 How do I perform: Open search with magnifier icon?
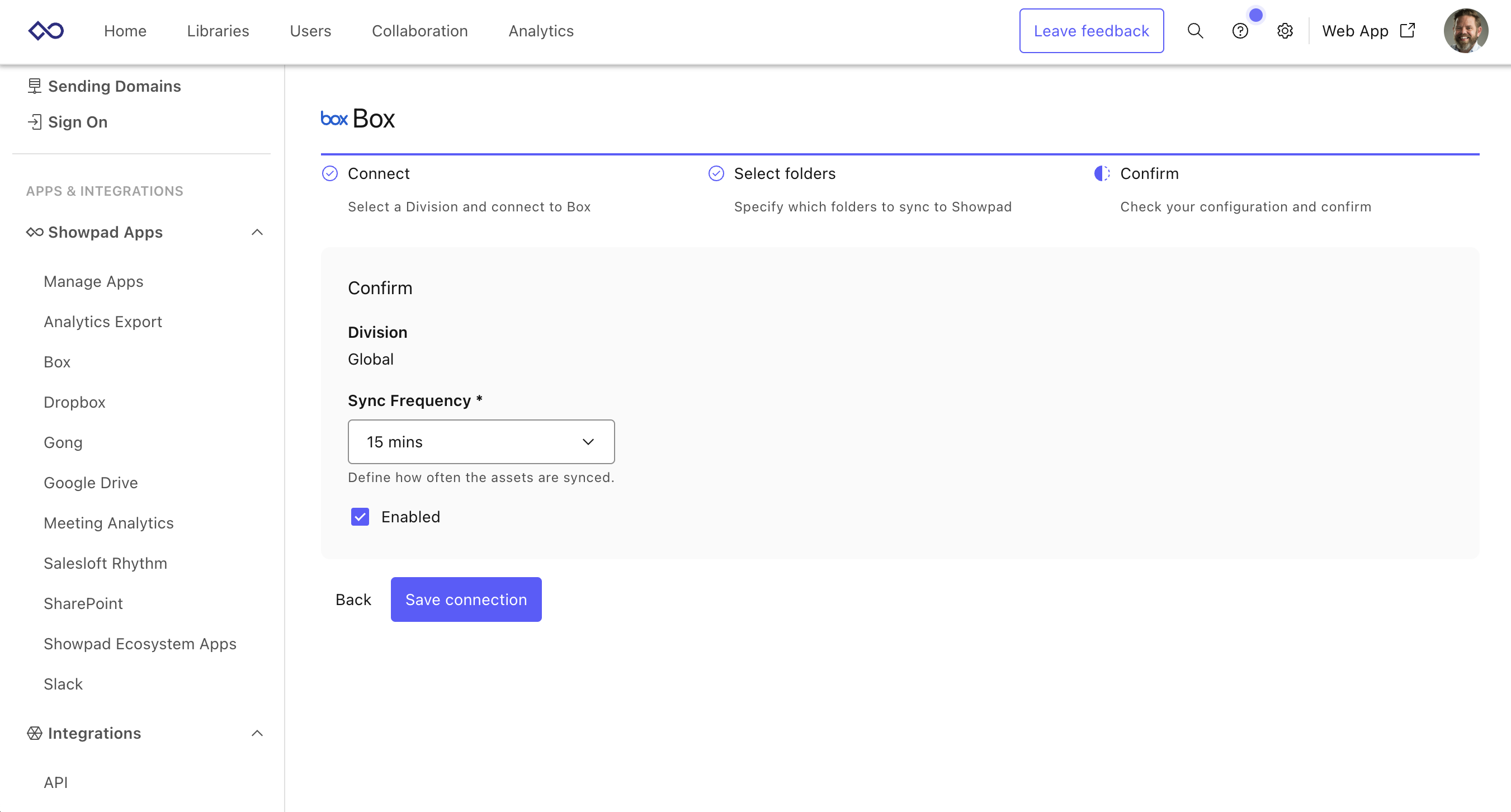[x=1195, y=31]
